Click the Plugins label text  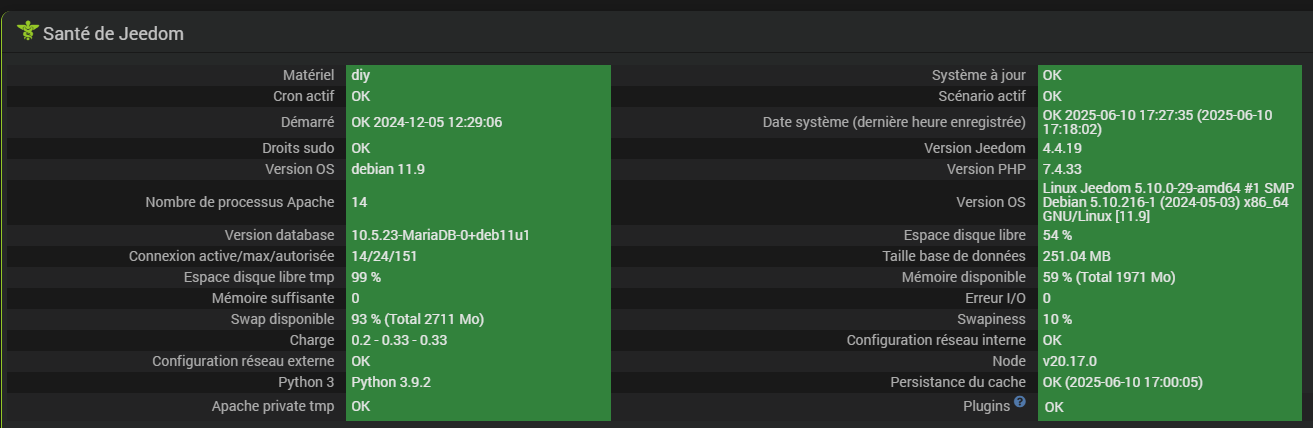coord(987,406)
